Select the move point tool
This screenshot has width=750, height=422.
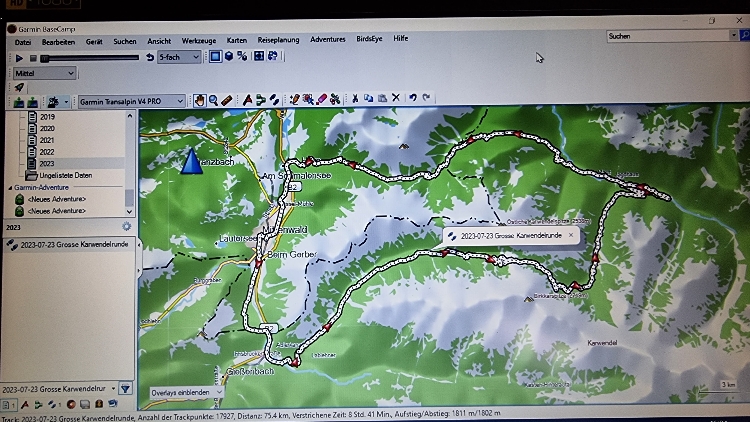(308, 99)
